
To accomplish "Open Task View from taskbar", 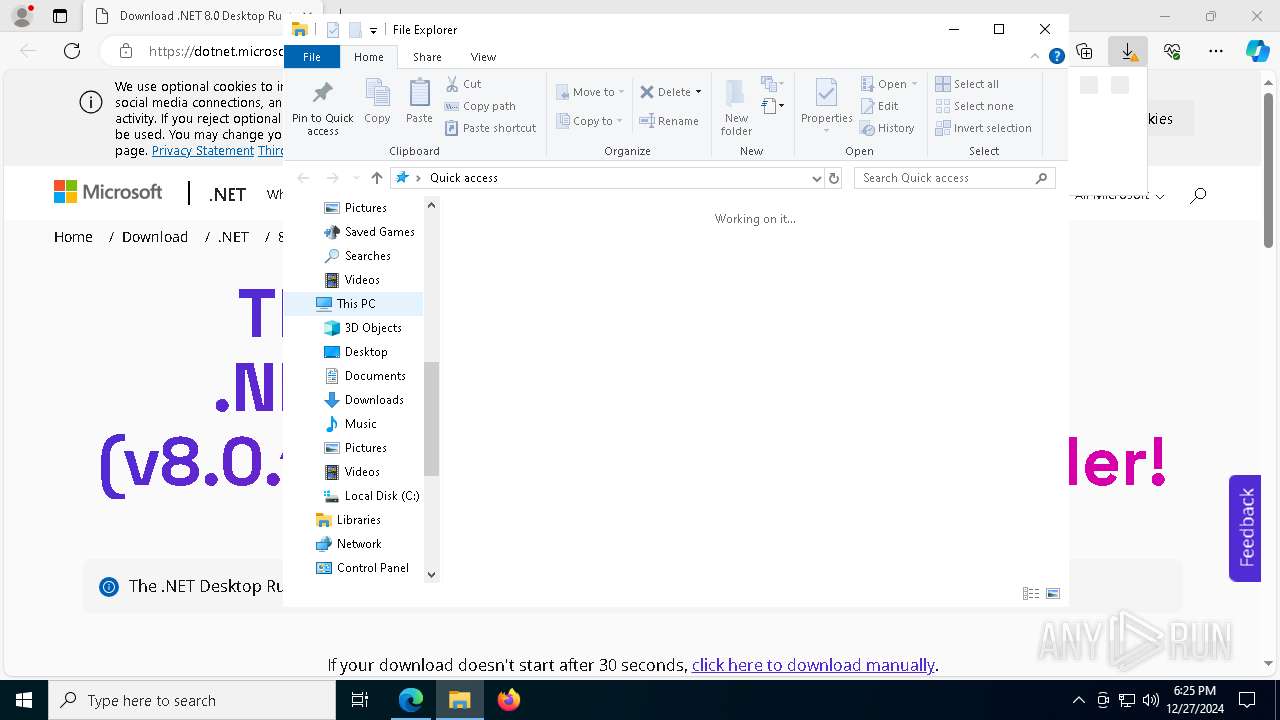I will (361, 700).
